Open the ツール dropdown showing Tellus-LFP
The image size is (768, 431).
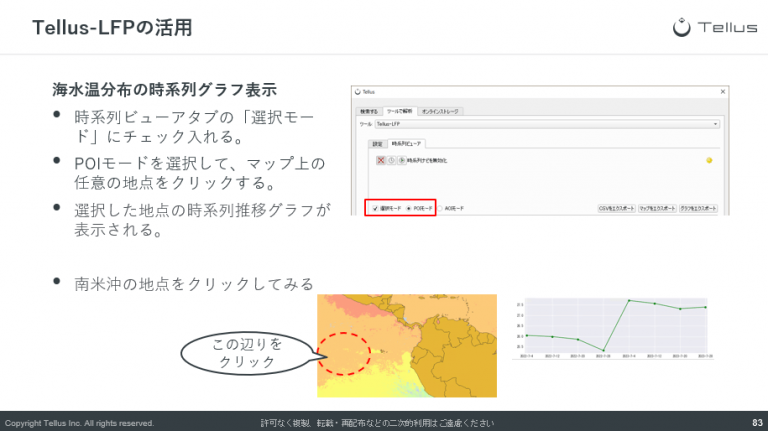pos(547,124)
